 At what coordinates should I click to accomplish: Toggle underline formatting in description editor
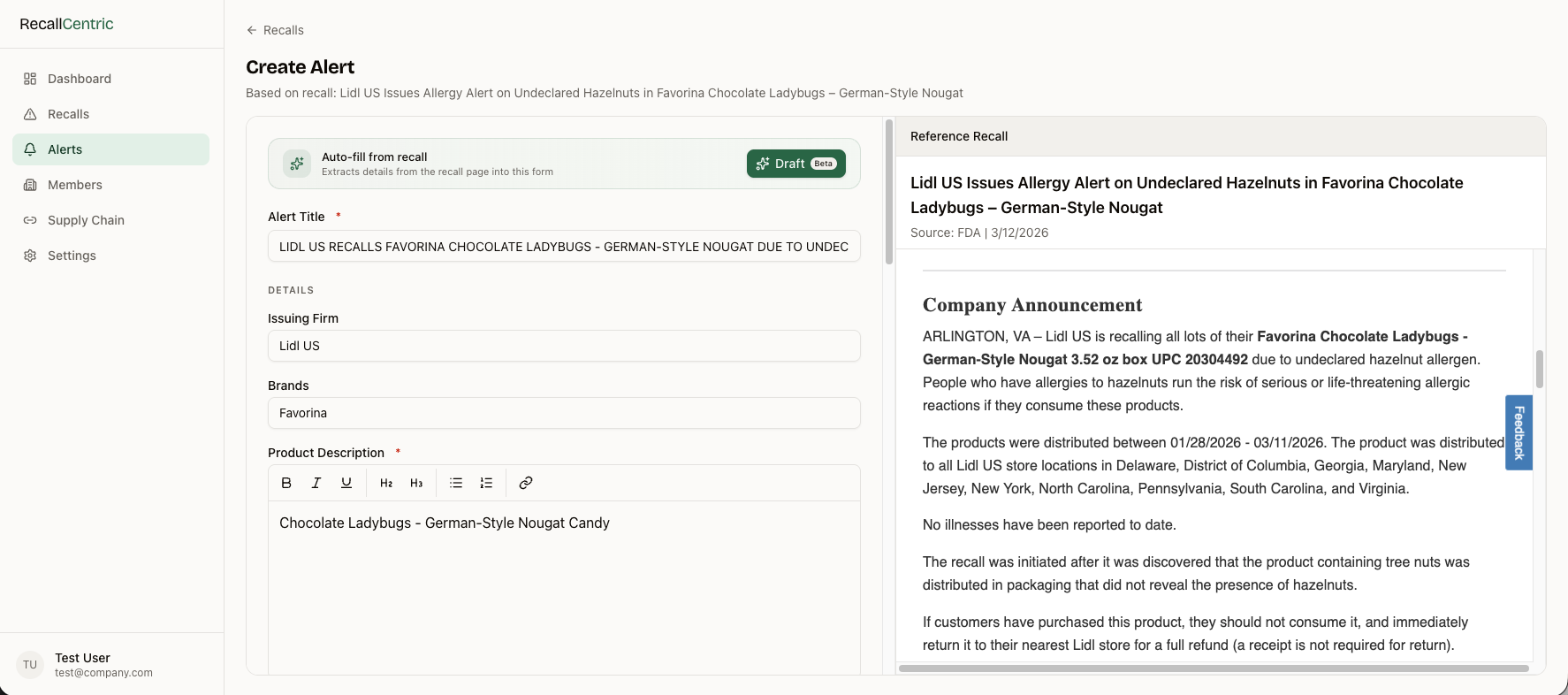click(x=346, y=483)
